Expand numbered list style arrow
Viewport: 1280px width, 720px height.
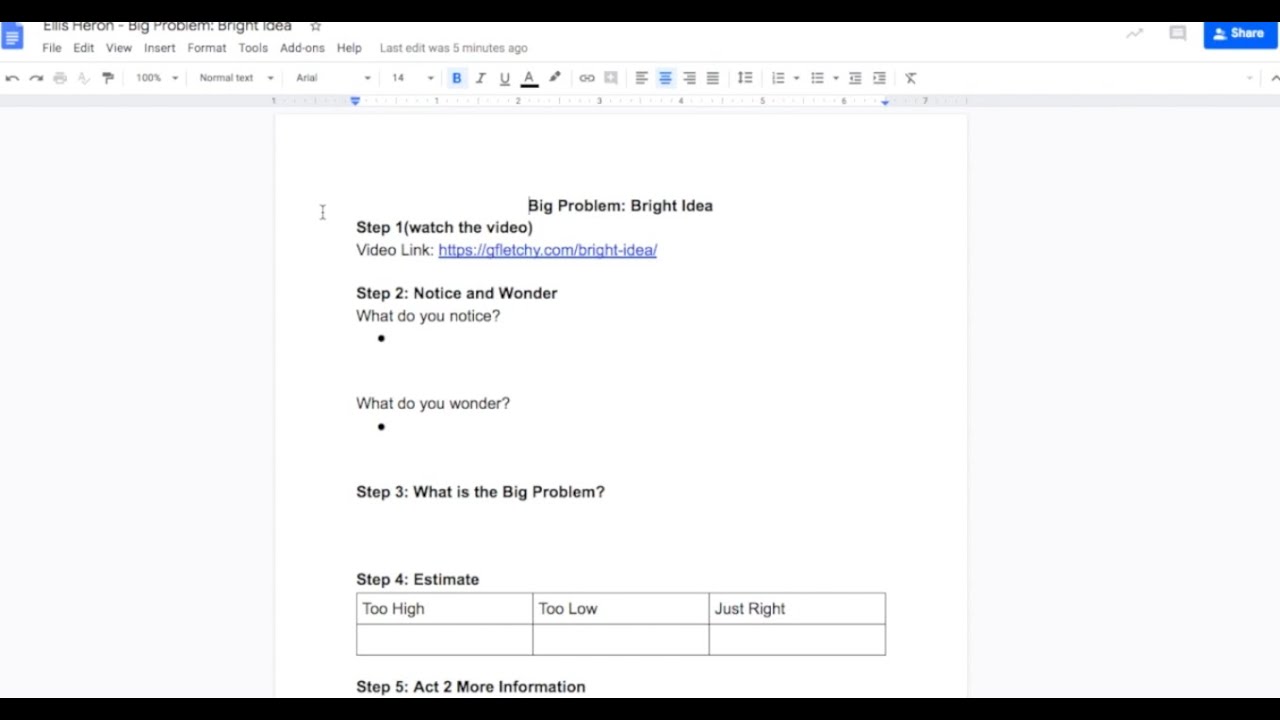797,78
